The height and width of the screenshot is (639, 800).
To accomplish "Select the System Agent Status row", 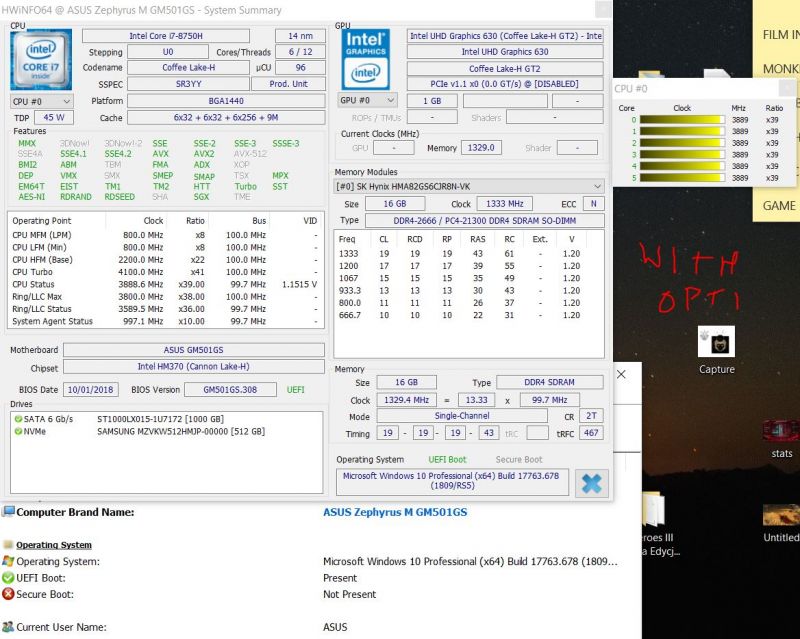I will pyautogui.click(x=165, y=321).
